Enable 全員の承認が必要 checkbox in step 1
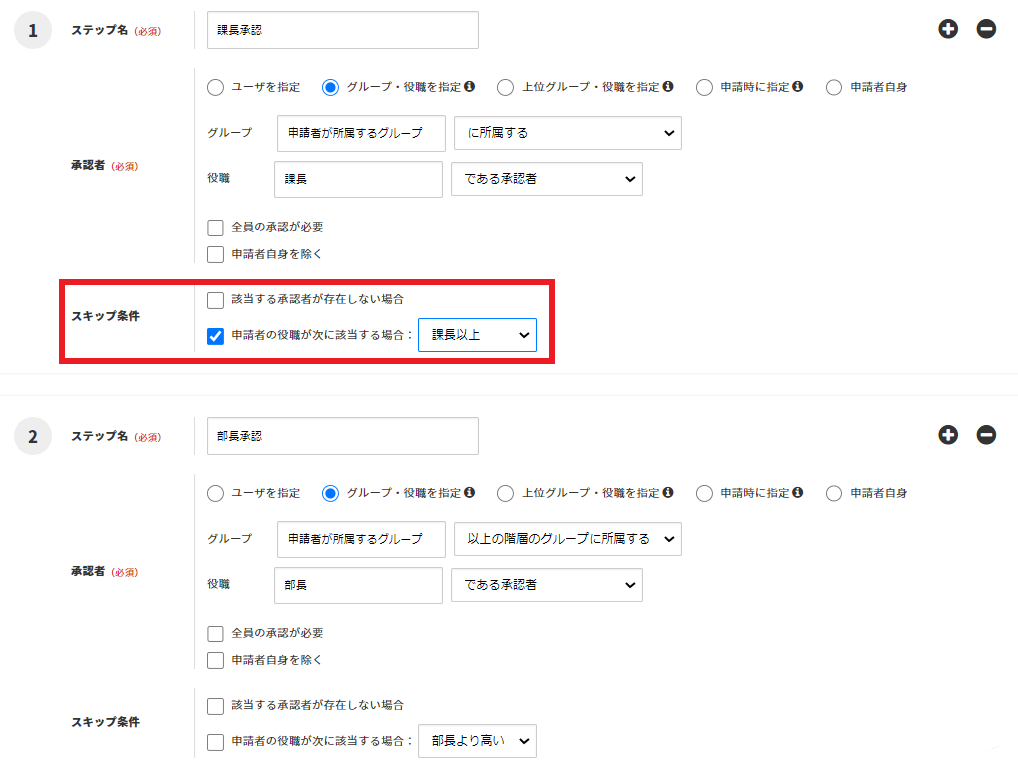The width and height of the screenshot is (1018, 770). pos(215,227)
